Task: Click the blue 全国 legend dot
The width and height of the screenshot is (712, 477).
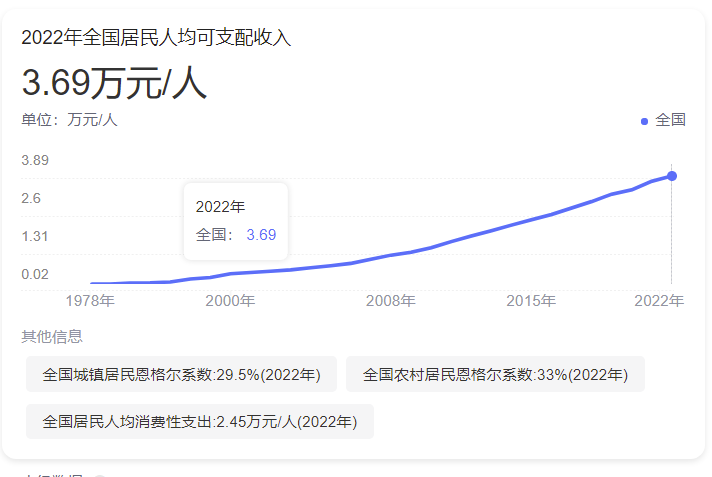Action: coord(644,121)
